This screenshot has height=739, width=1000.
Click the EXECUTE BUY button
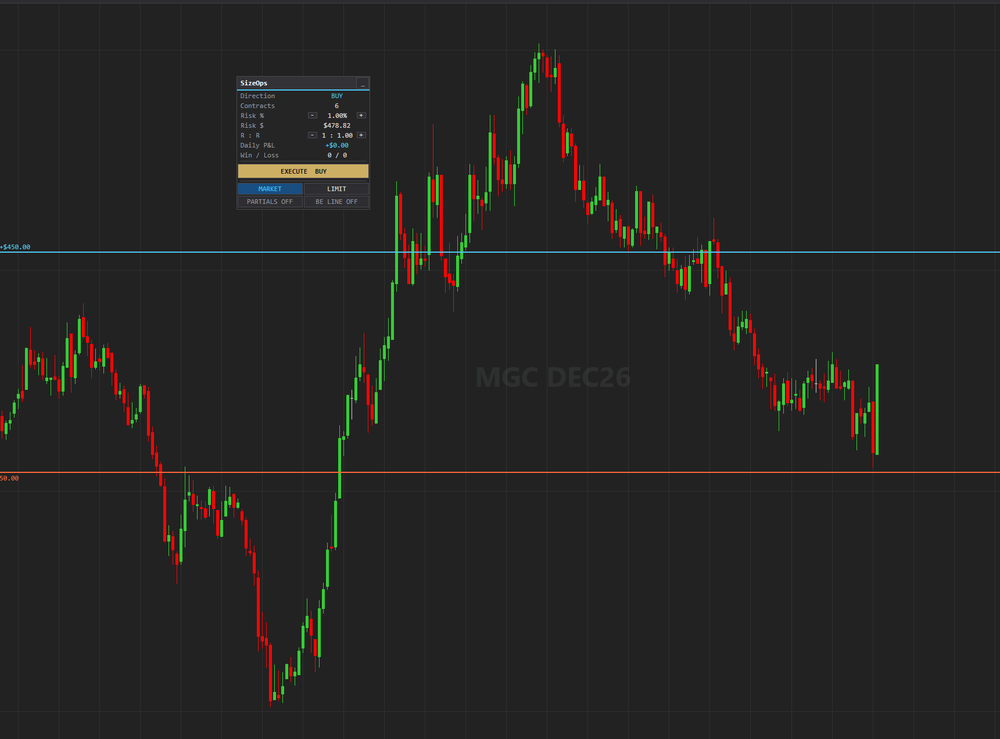[303, 171]
